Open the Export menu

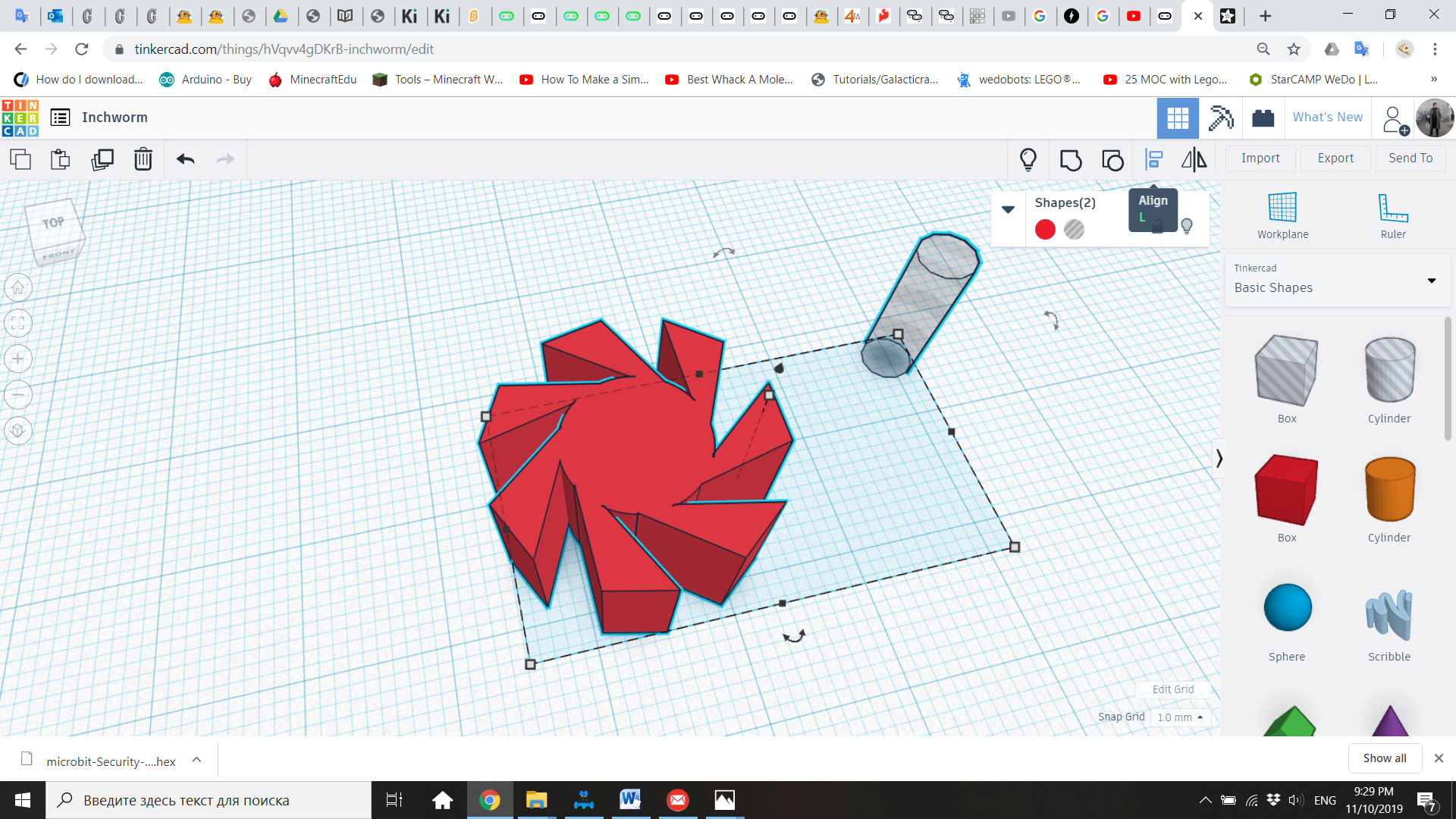click(x=1335, y=158)
